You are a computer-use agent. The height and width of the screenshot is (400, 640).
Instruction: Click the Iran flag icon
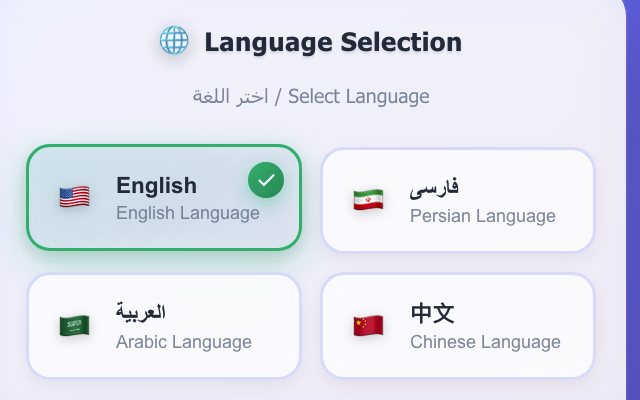368,200
